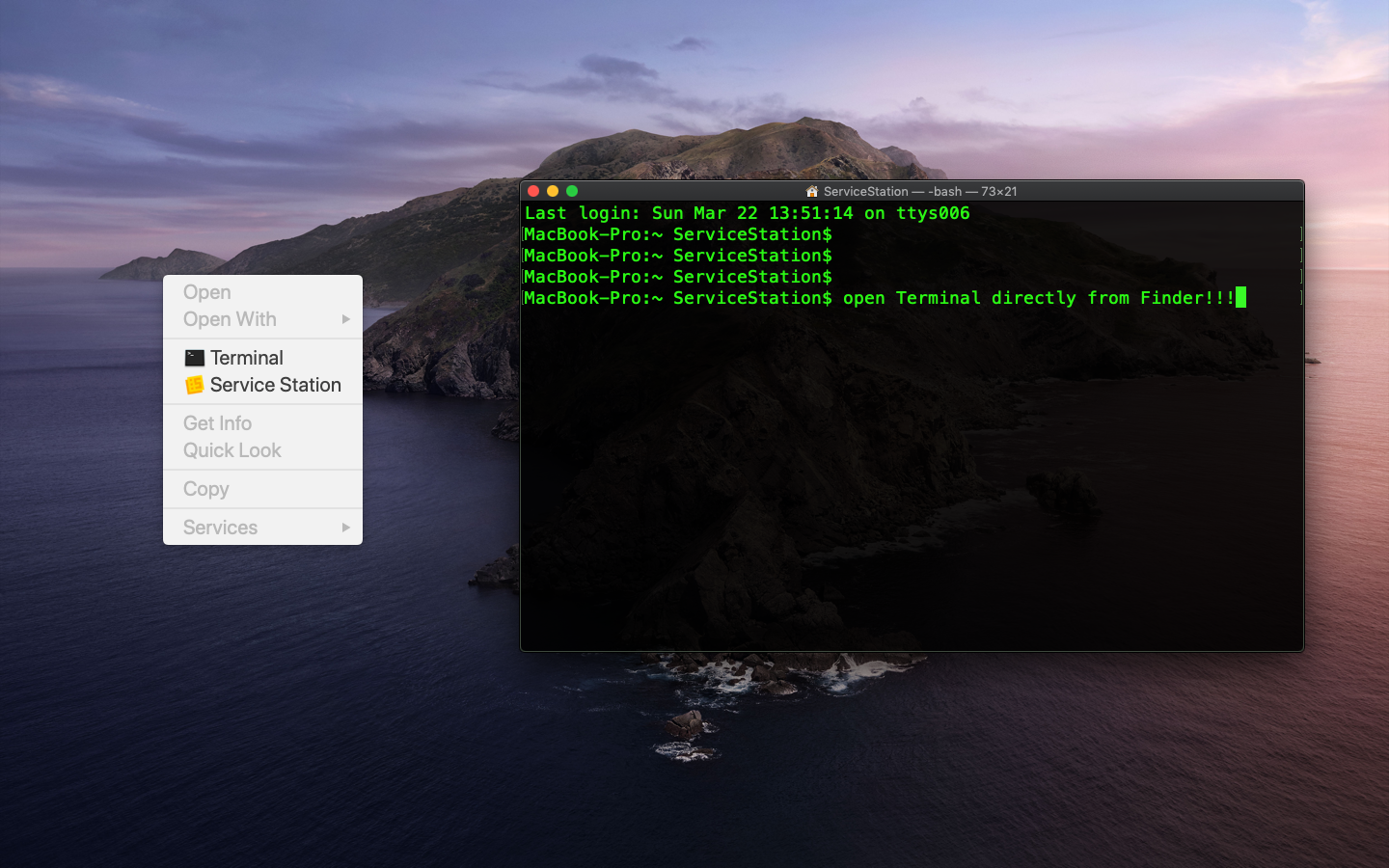This screenshot has height=868, width=1389.
Task: Zoom the Terminal window with the green button
Action: click(572, 191)
